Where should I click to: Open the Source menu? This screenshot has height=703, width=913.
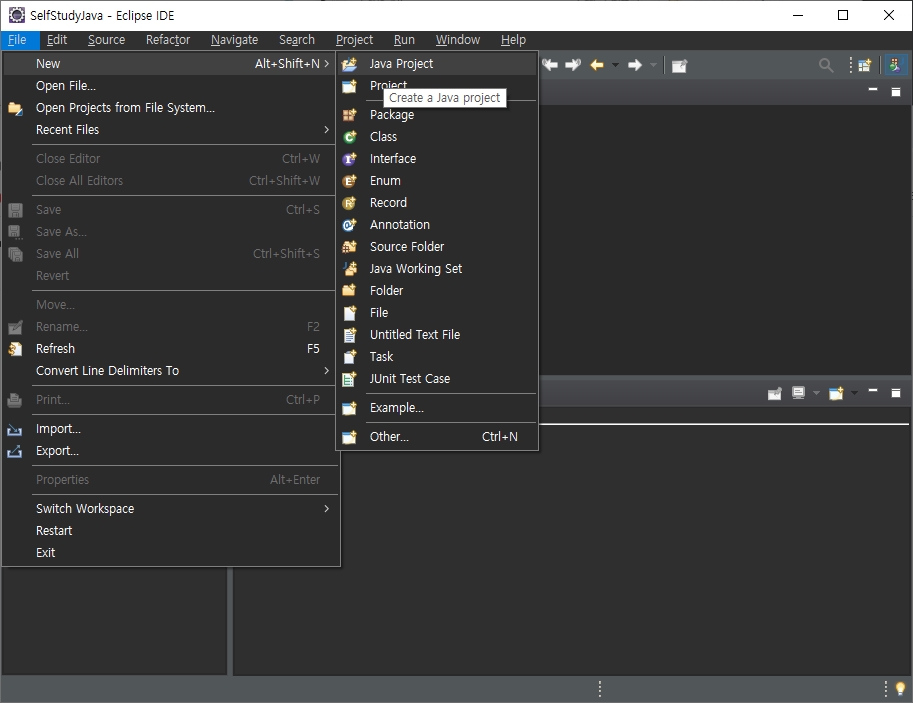pyautogui.click(x=107, y=40)
